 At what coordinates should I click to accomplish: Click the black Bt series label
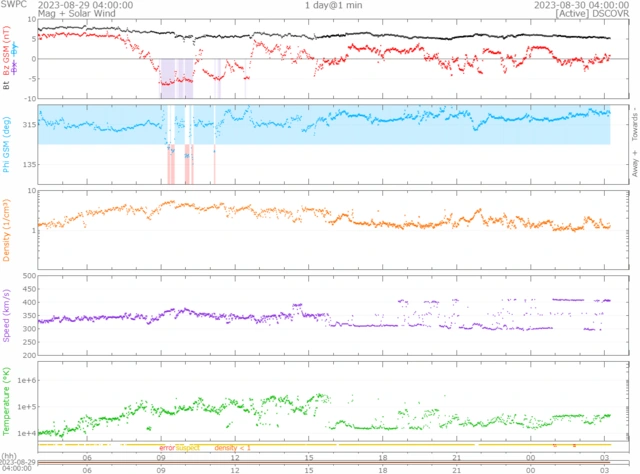(x=7, y=87)
